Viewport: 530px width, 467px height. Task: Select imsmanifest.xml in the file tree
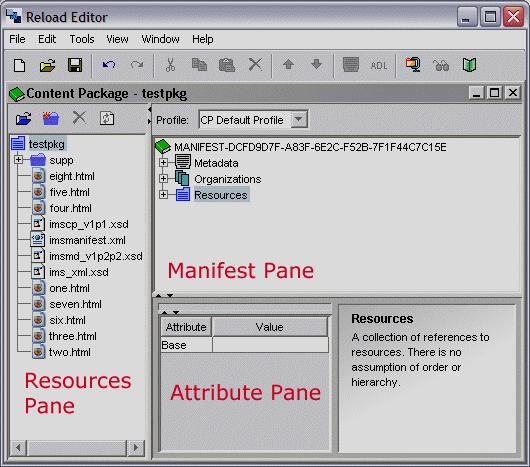(x=87, y=240)
